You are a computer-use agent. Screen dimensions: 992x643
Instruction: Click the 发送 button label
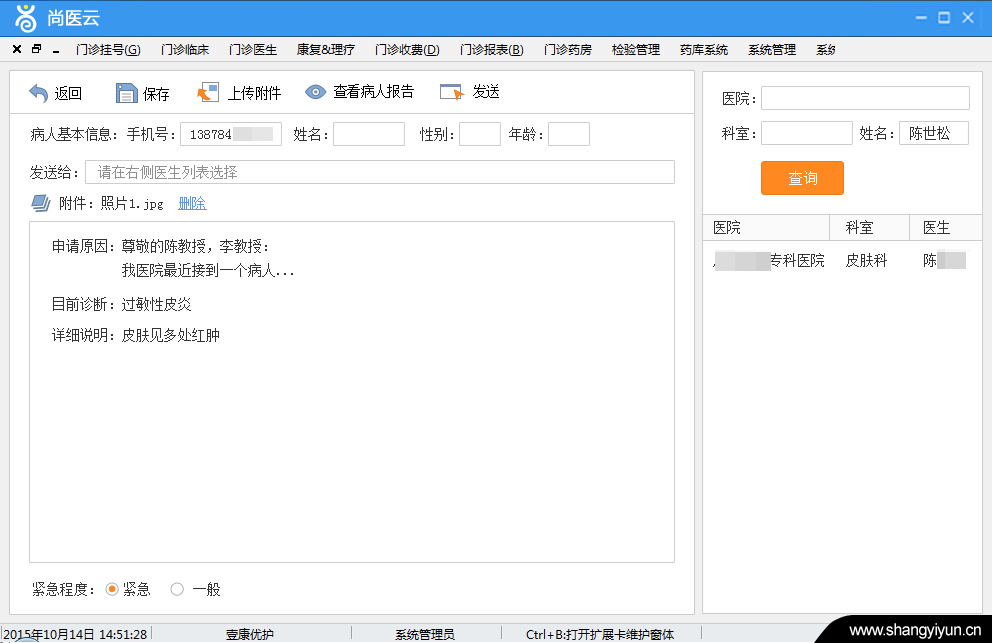point(486,92)
